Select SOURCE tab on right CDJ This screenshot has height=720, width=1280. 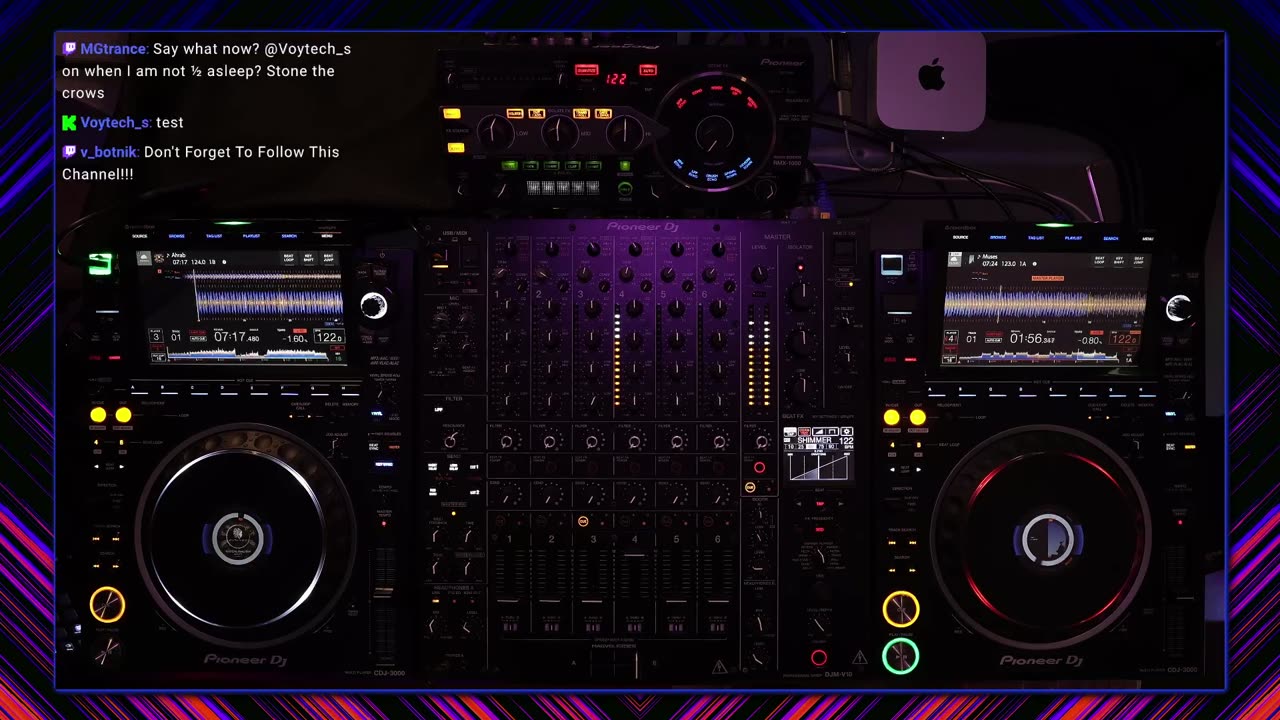point(960,238)
